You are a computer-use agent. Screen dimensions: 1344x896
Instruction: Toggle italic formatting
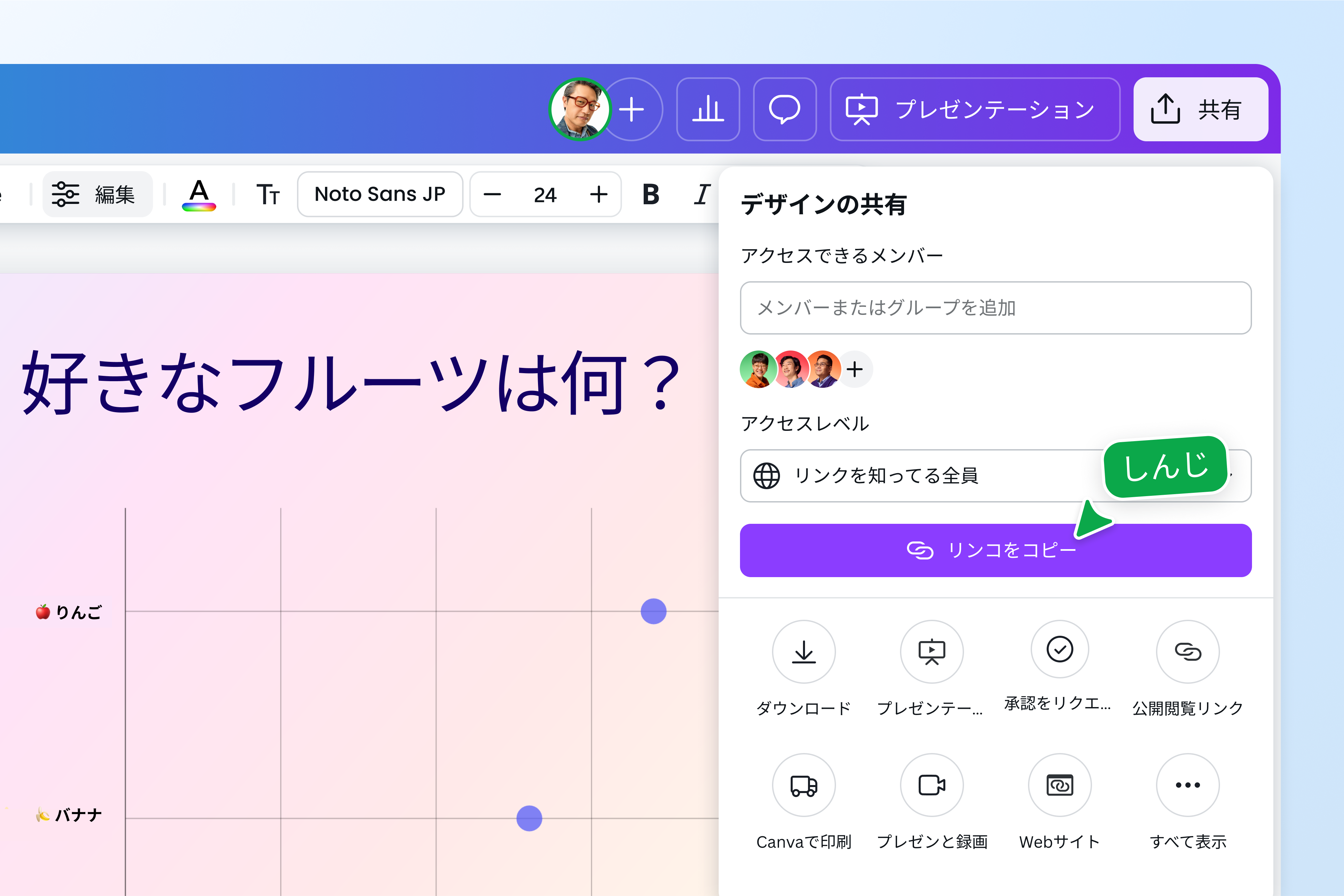(x=702, y=194)
